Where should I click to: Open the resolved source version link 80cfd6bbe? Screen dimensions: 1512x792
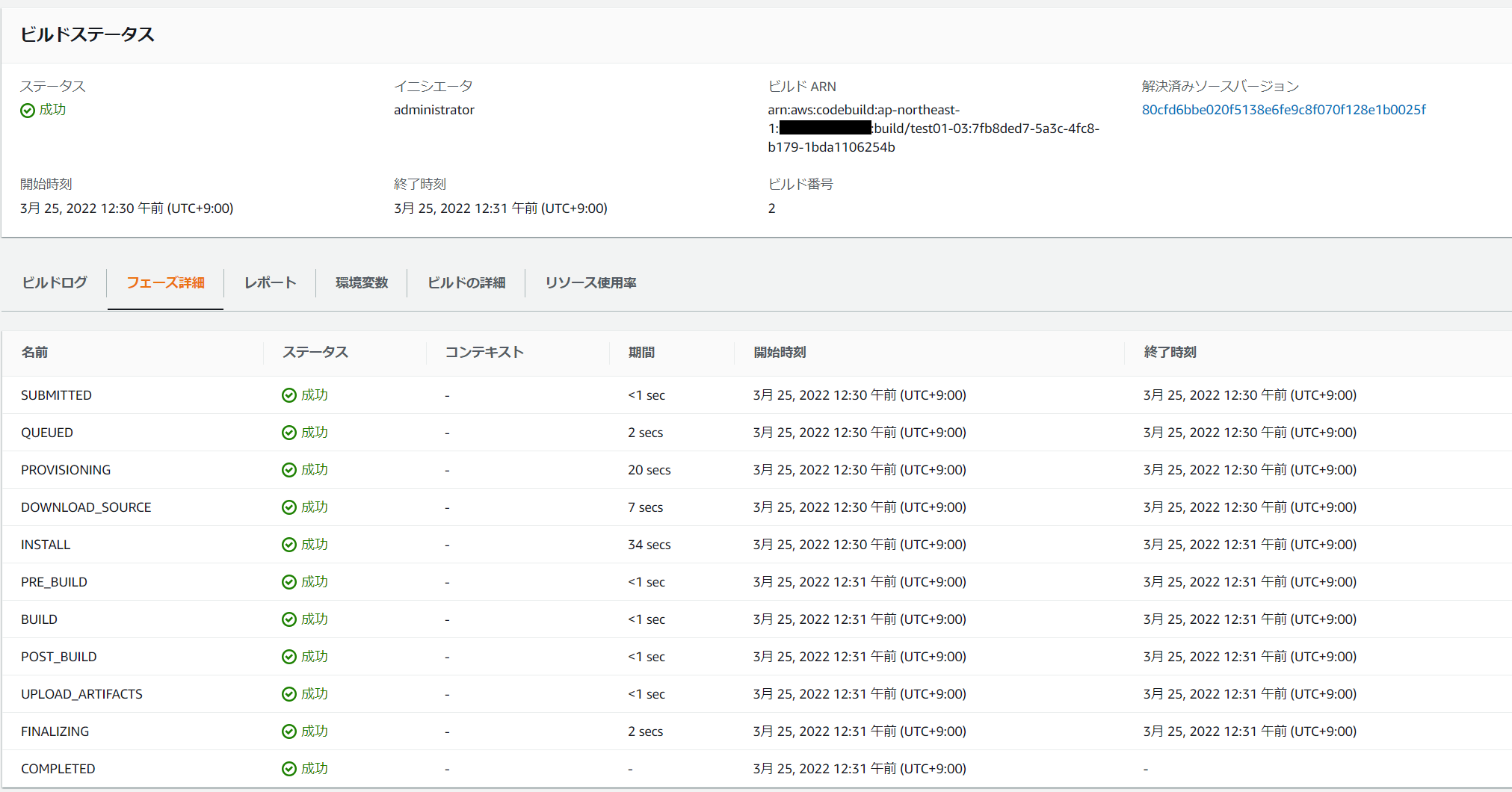point(1283,109)
